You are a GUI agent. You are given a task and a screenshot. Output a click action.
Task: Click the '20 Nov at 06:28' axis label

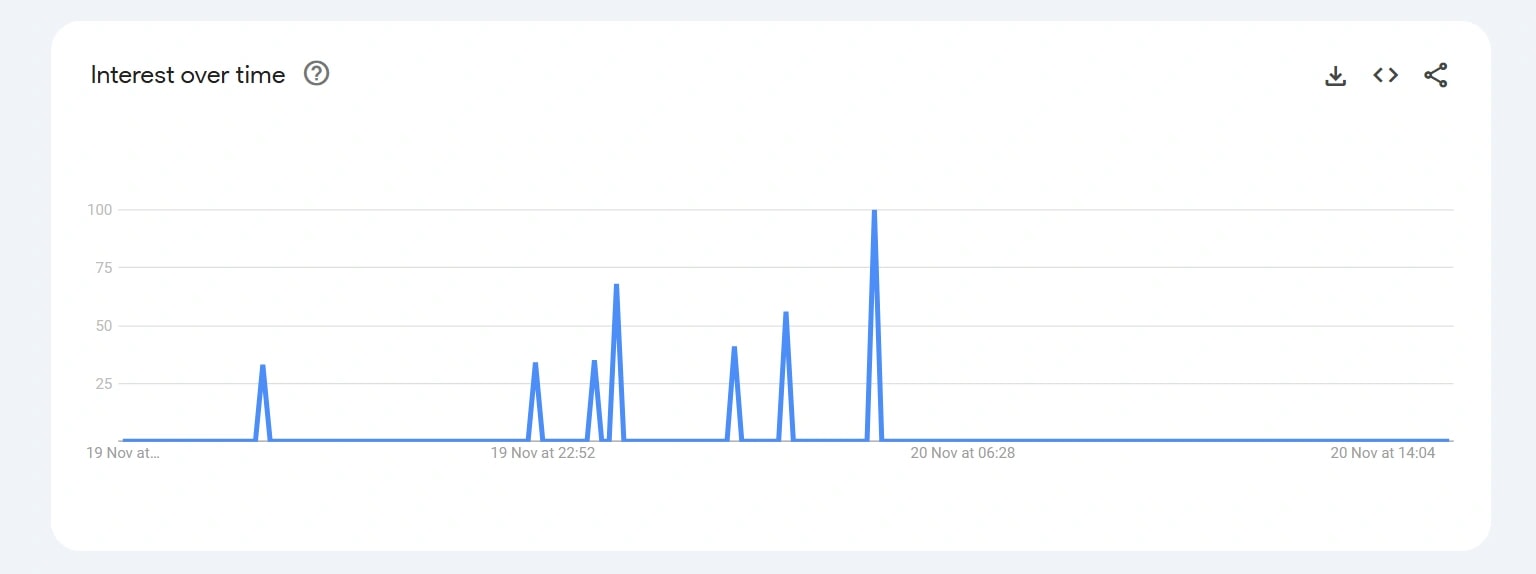point(963,453)
